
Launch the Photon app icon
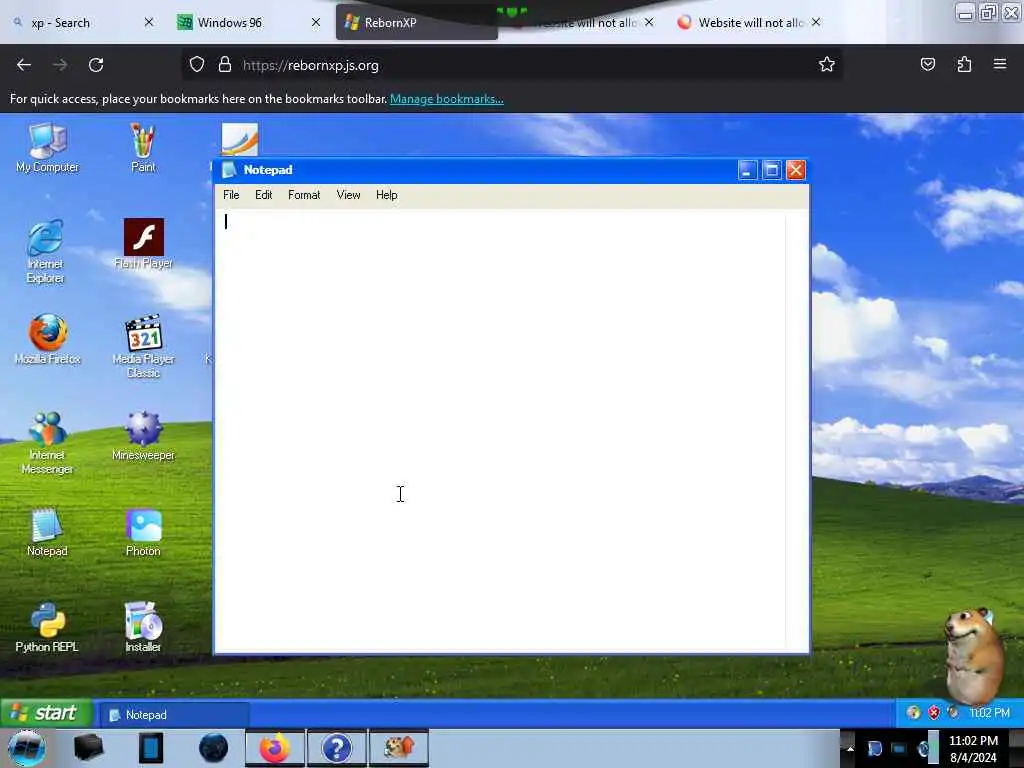(x=143, y=532)
